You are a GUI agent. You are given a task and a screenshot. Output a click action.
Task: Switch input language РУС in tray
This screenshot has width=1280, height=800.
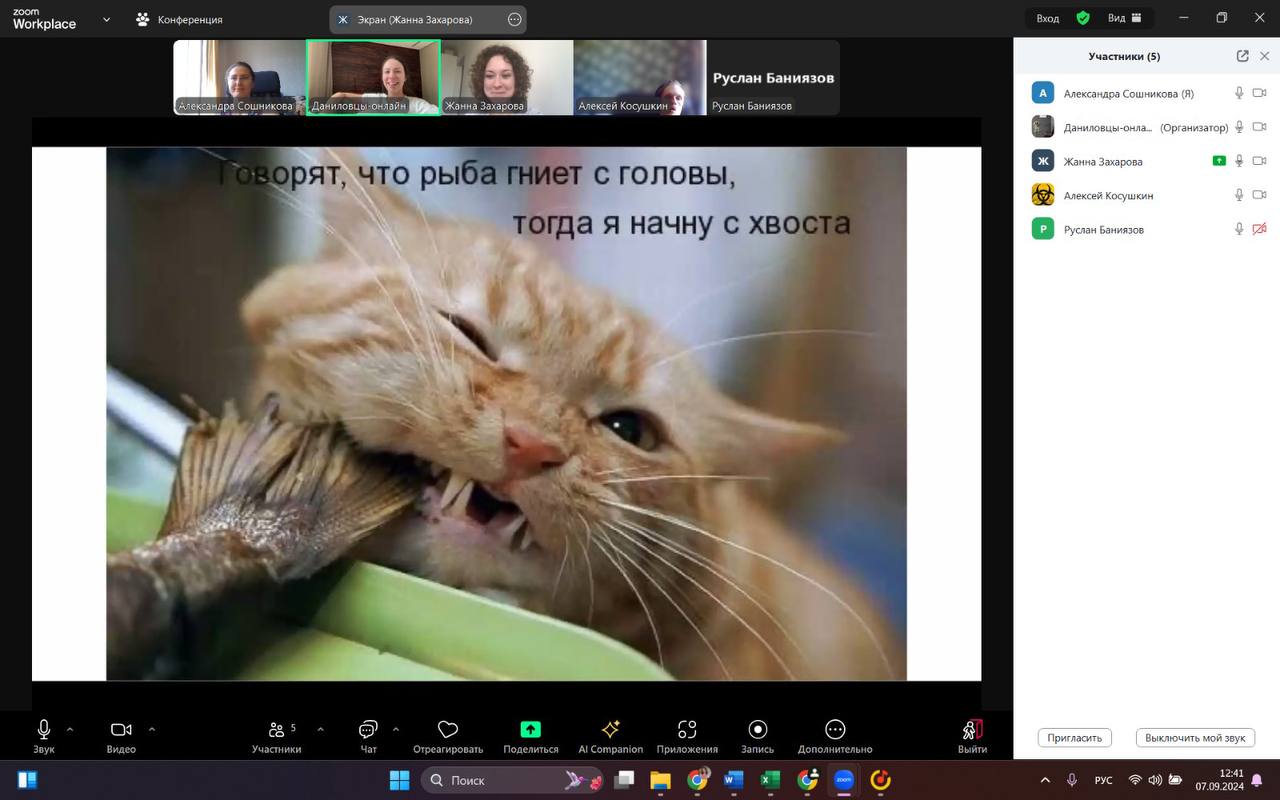pos(1103,780)
